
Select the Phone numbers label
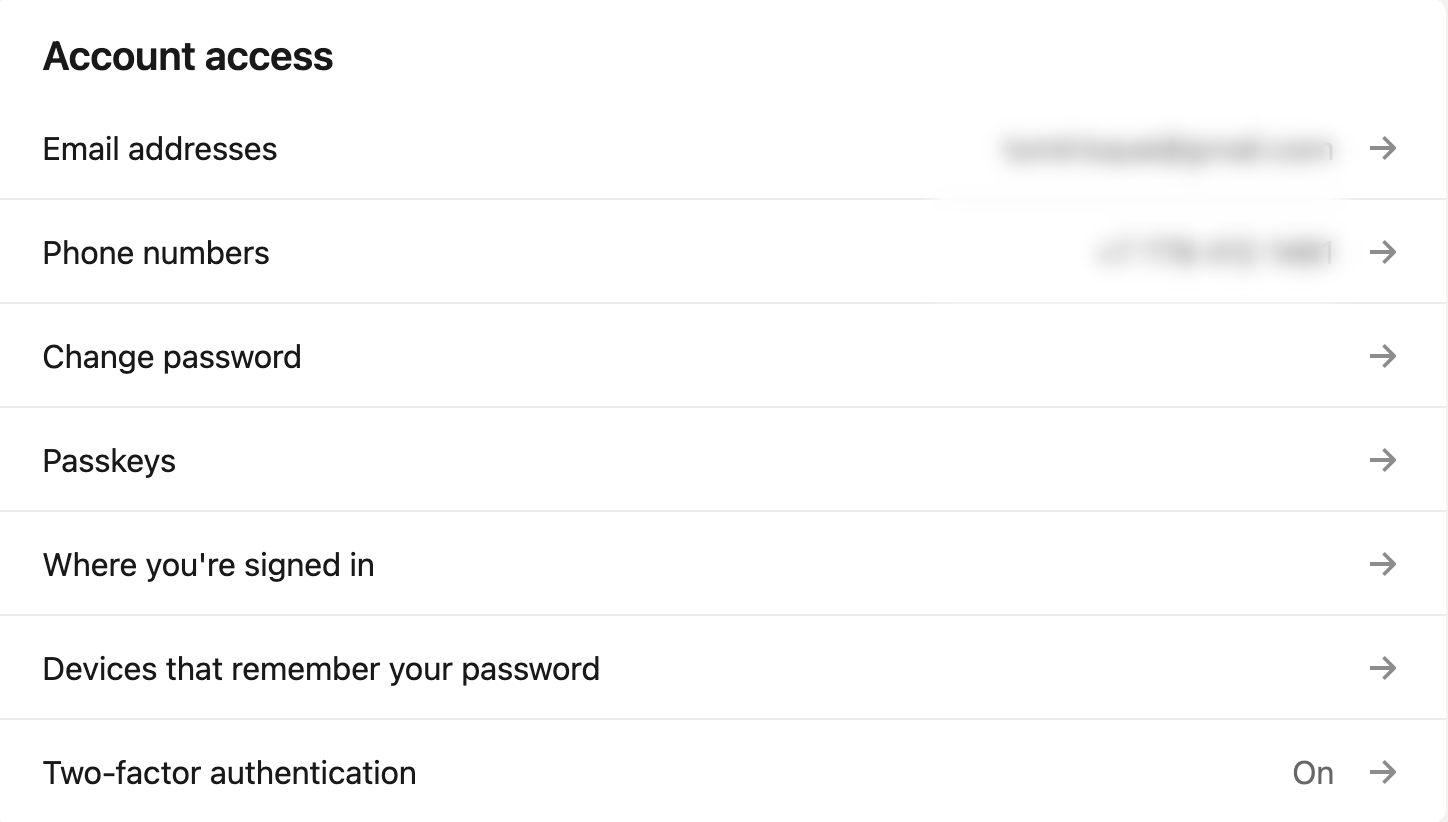(x=156, y=253)
